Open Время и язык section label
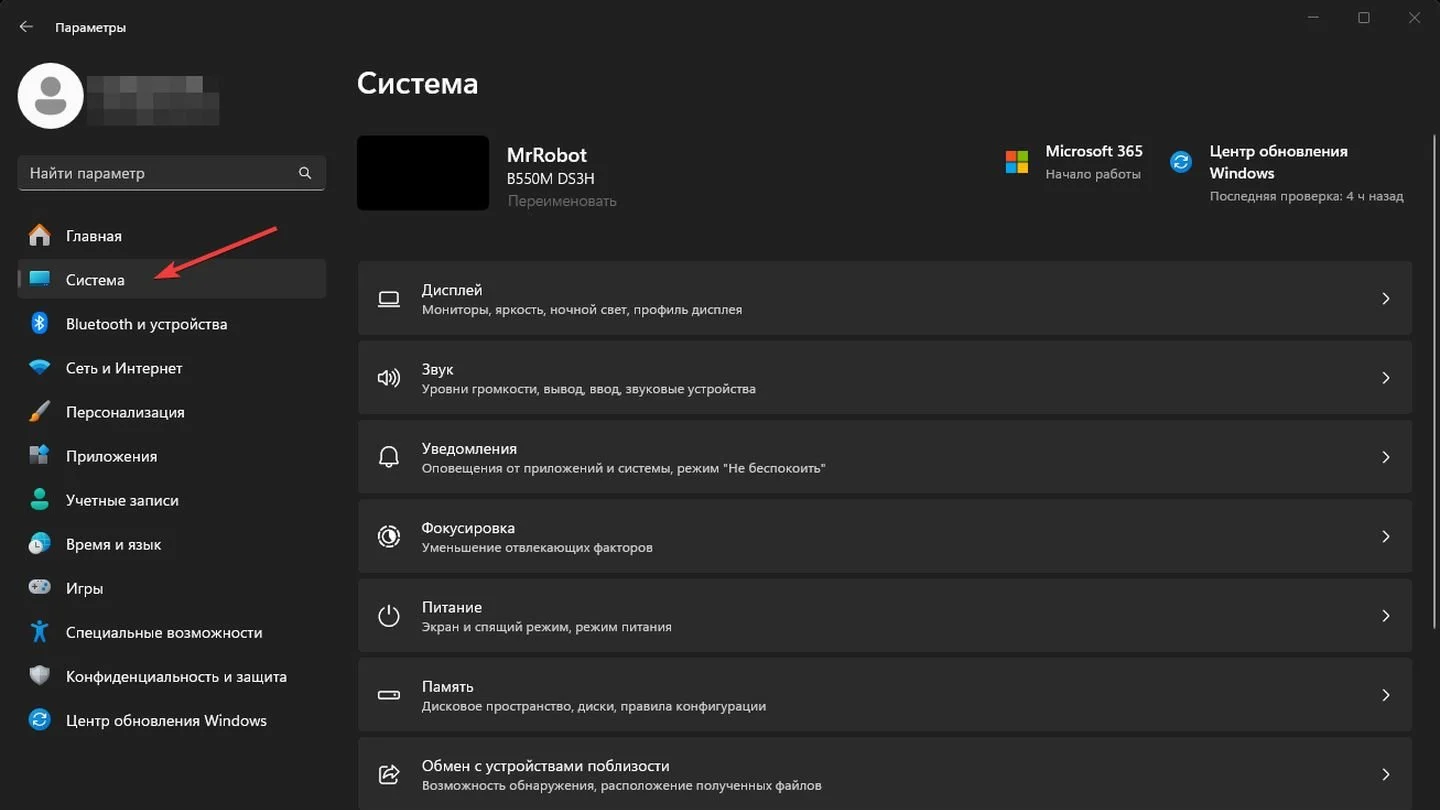1440x810 pixels. click(x=113, y=544)
